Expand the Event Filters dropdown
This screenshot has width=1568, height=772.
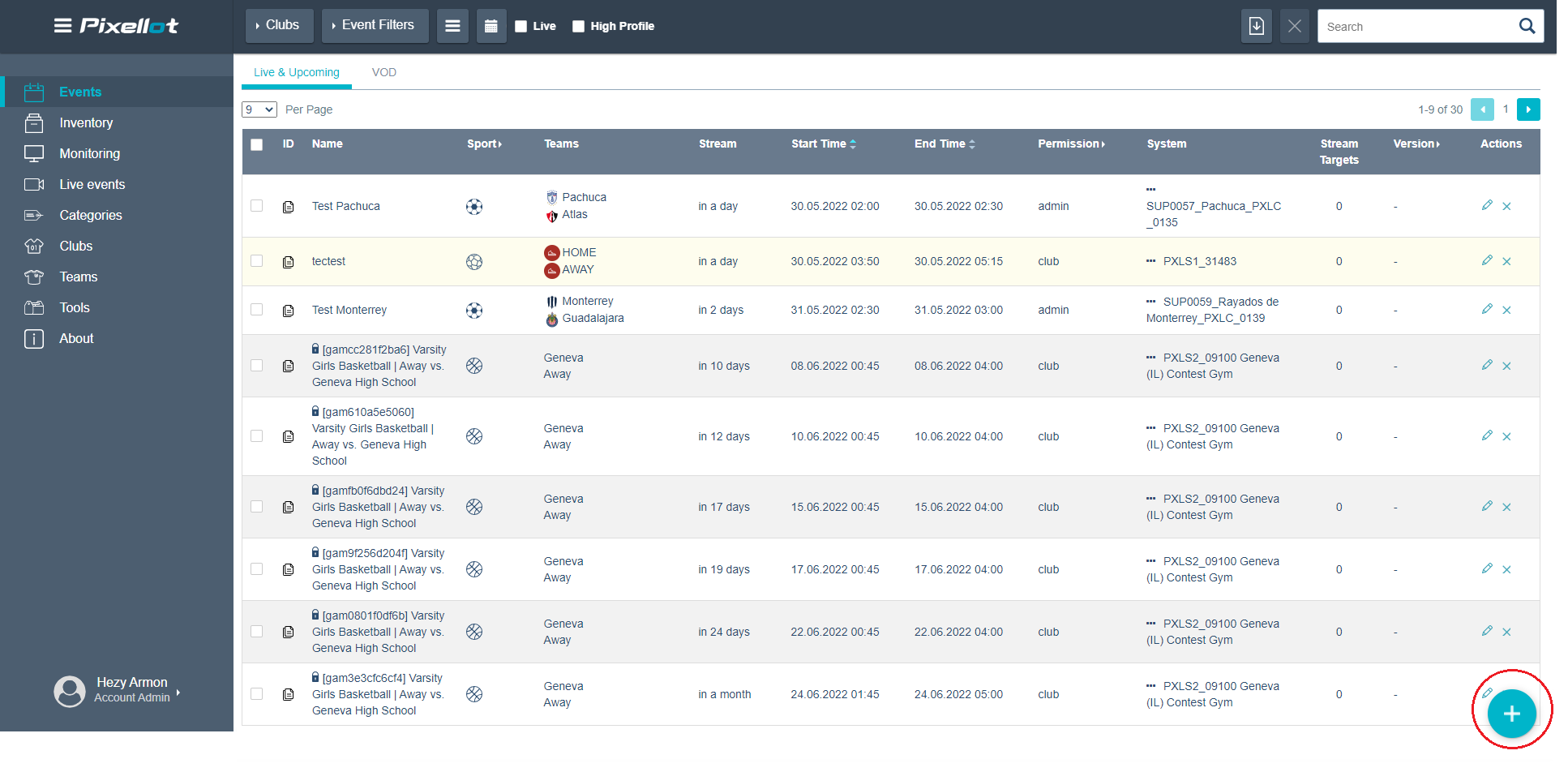pos(375,26)
